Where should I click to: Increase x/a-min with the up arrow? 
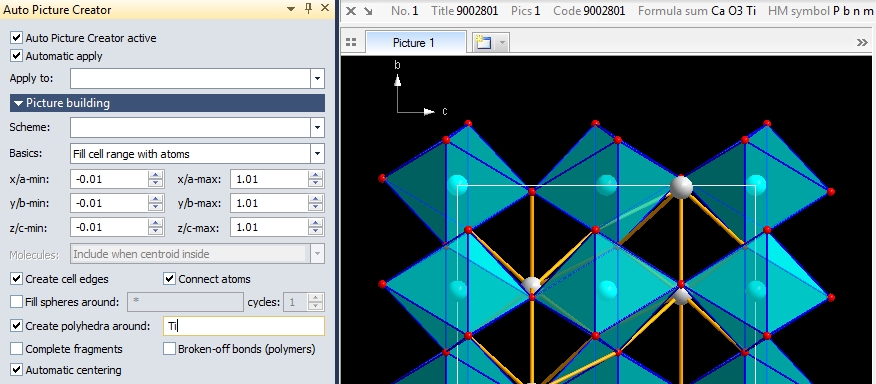156,175
